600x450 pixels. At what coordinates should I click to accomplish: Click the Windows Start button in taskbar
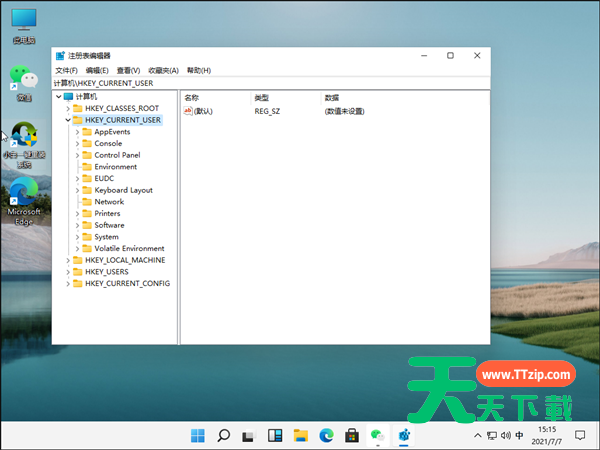tap(198, 436)
